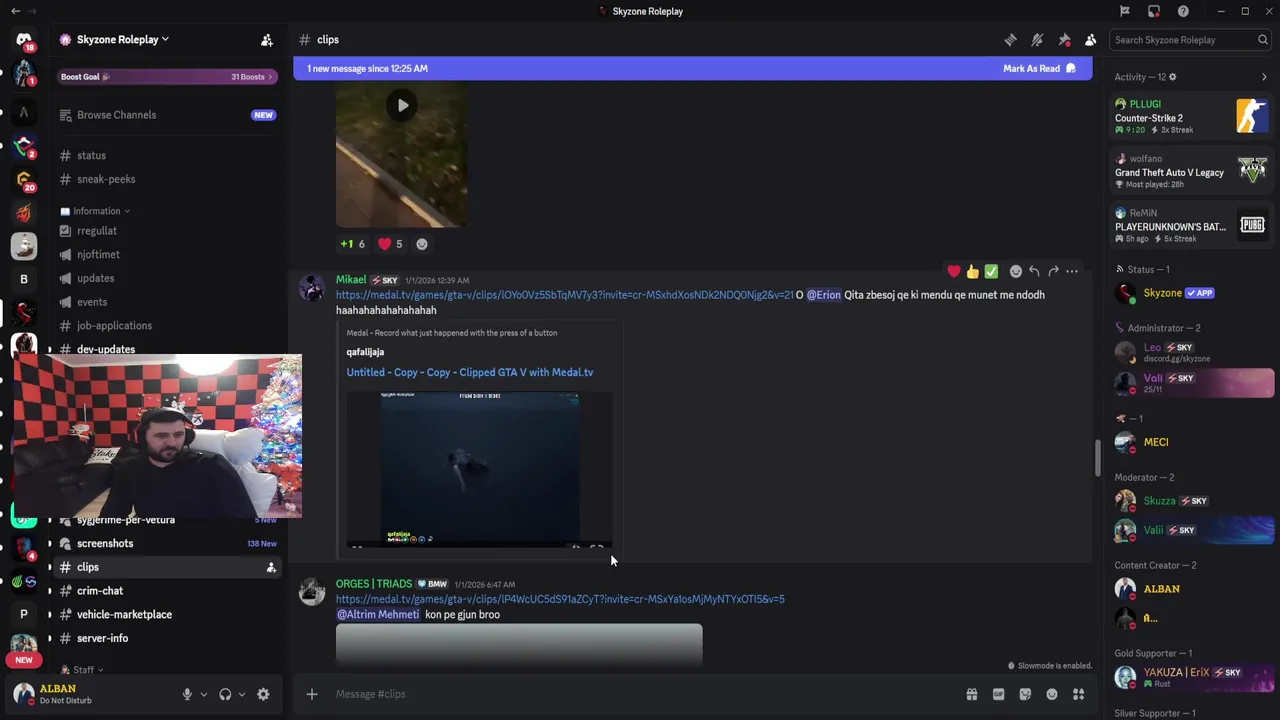The height and width of the screenshot is (720, 1280).
Task: Open the gift icon in message bar
Action: (971, 694)
